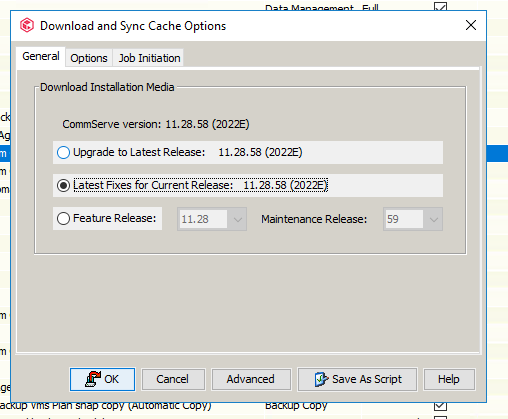Close the Download and Sync Cache Options dialog
The width and height of the screenshot is (508, 419).
tap(471, 25)
